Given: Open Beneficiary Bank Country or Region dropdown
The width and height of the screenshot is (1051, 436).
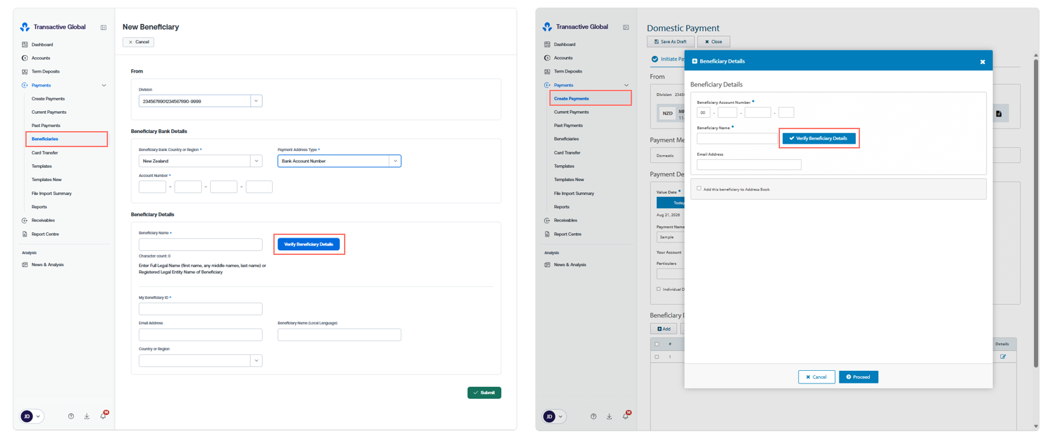Looking at the screenshot, I should [x=257, y=161].
